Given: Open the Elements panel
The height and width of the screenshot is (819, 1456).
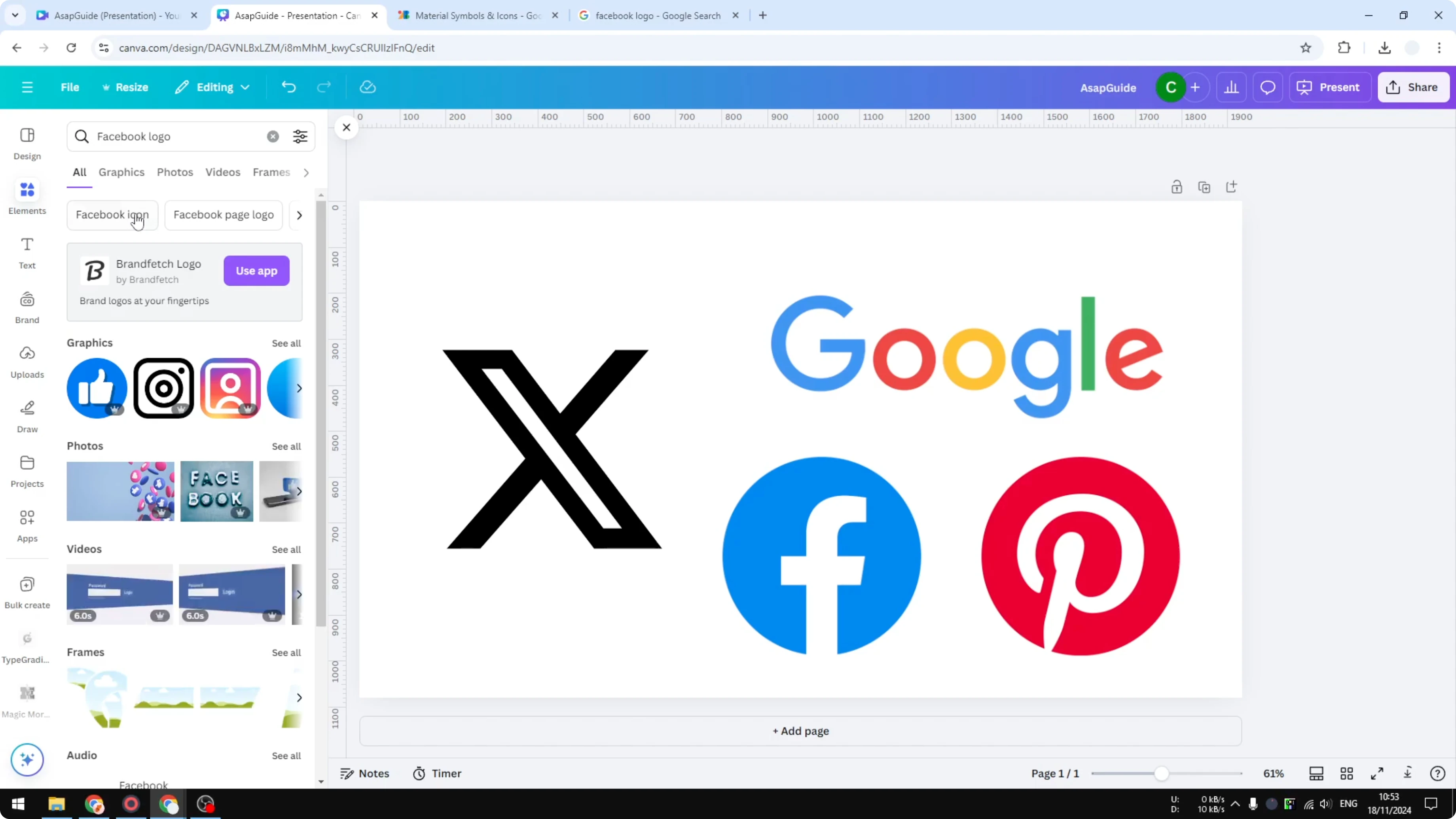Looking at the screenshot, I should point(27,197).
